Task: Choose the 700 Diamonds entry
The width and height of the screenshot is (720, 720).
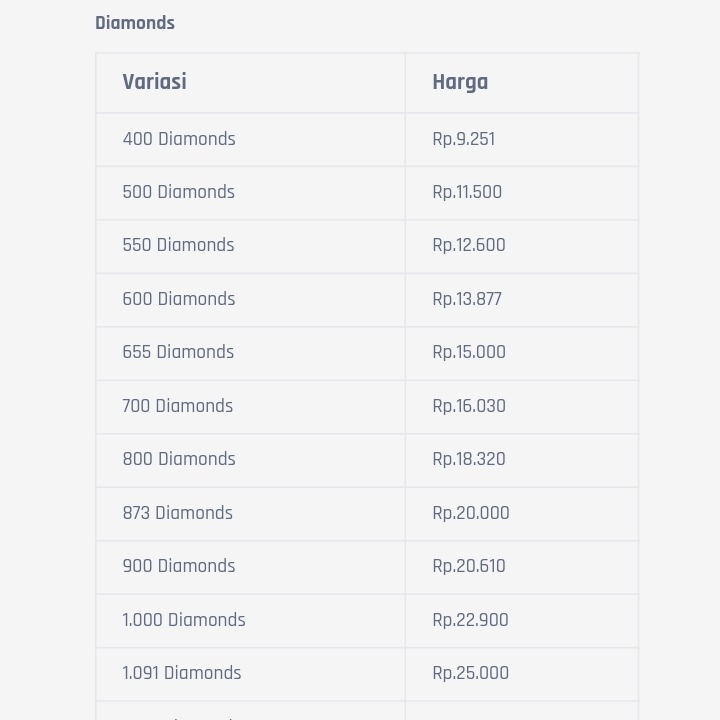Action: (x=178, y=406)
